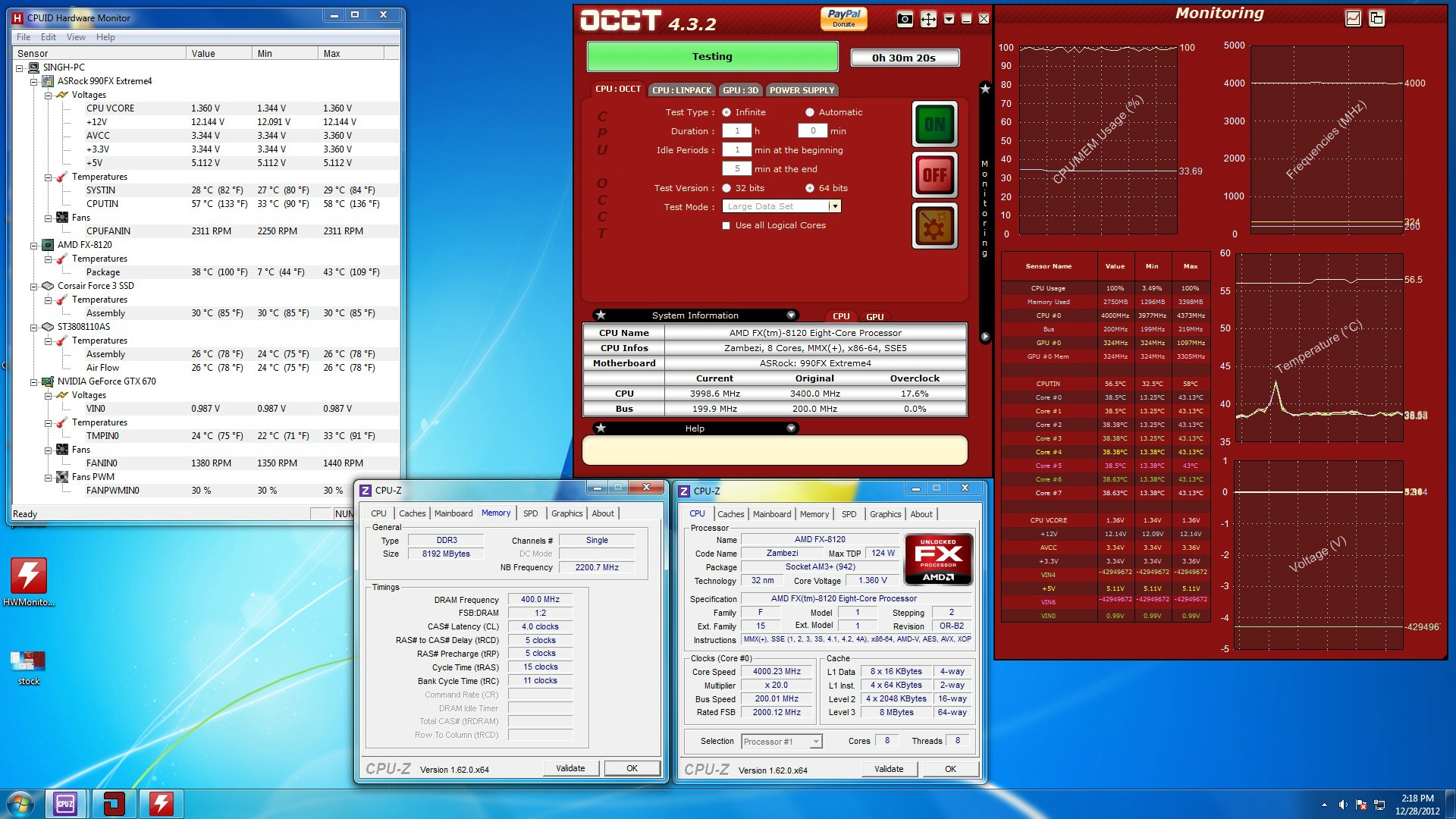Screen dimensions: 1456x819
Task: Click the star icon above Monitoring sidebar
Action: [x=985, y=89]
